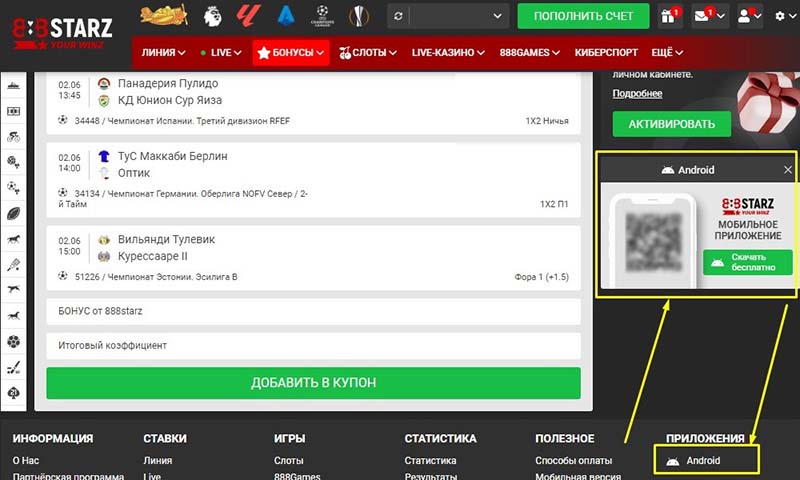
Task: Click the КД Юнион Сур Яиза team crest
Action: coord(104,100)
